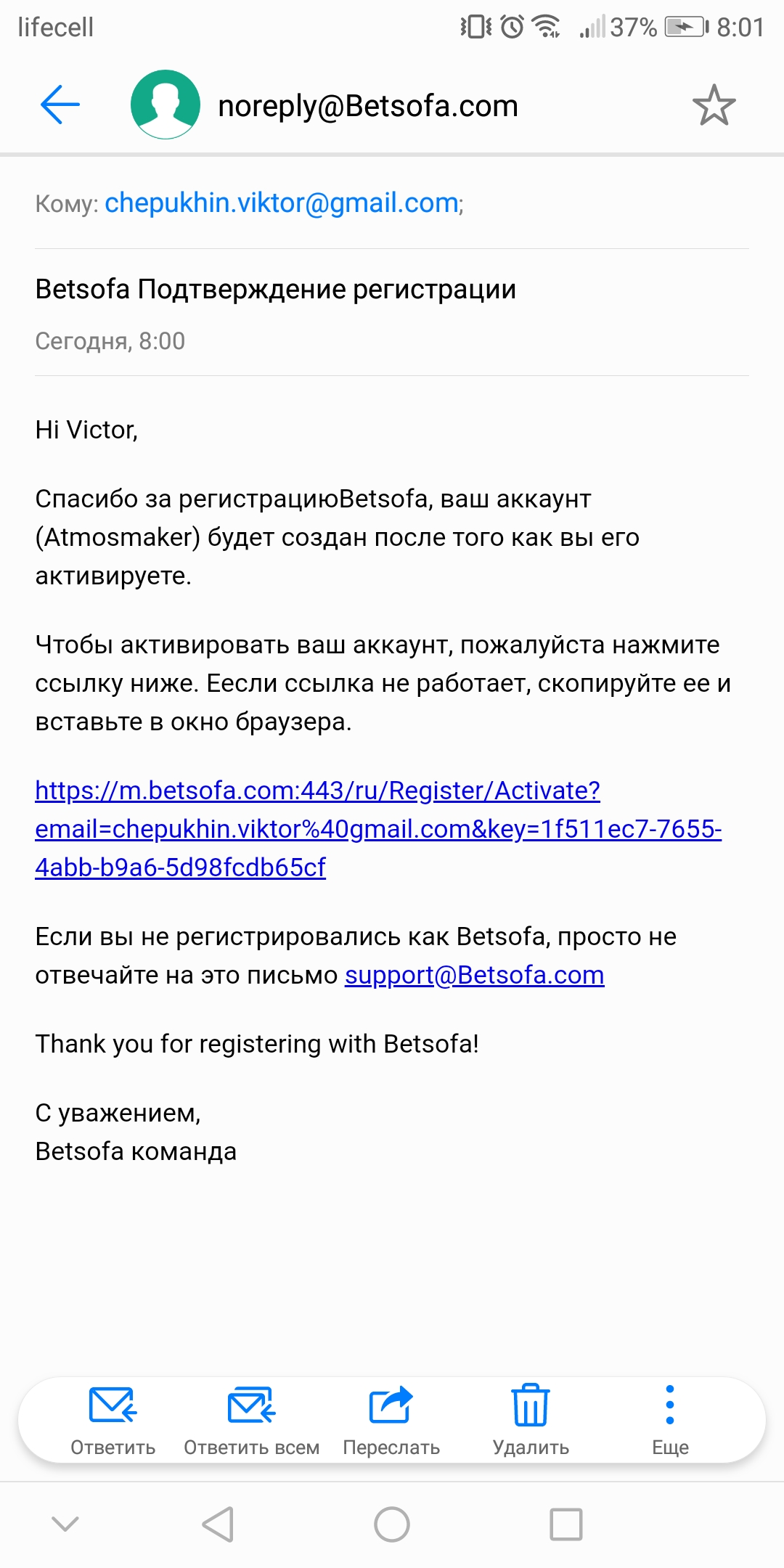Tap the battery indicator in status bar
The image size is (784, 1568).
pos(685,28)
